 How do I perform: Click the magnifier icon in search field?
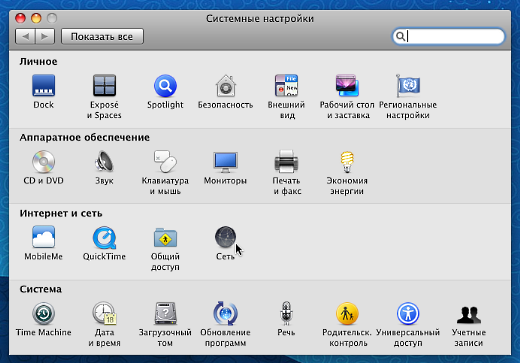coord(400,36)
